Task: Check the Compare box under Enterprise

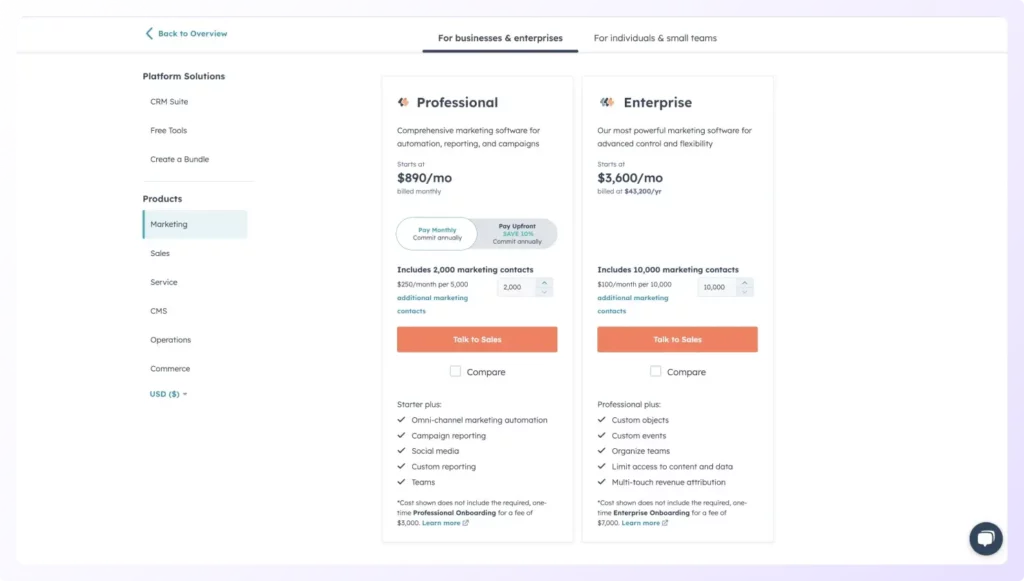Action: click(656, 371)
